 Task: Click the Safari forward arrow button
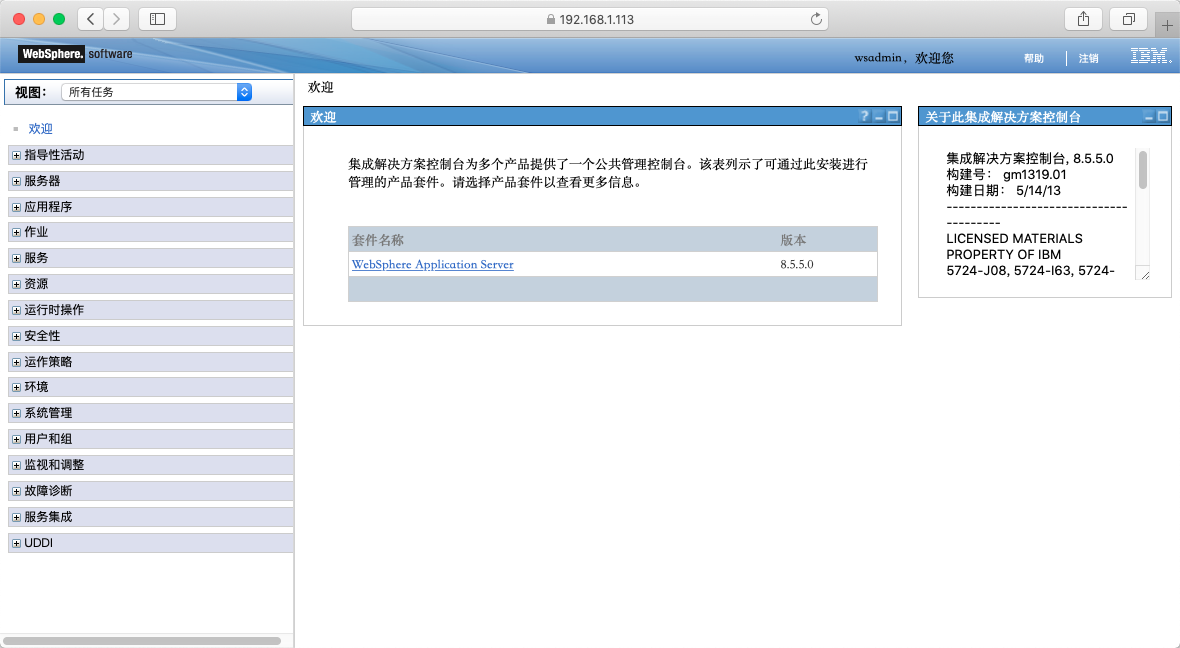[x=117, y=19]
